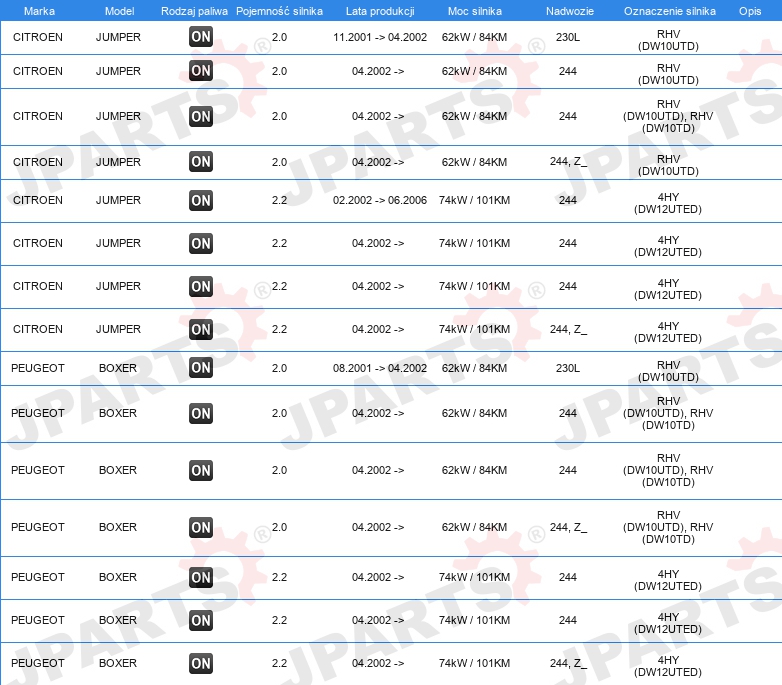Click 62kW / 84KM in the Peugeot 230L row
This screenshot has width=782, height=685.
point(474,368)
